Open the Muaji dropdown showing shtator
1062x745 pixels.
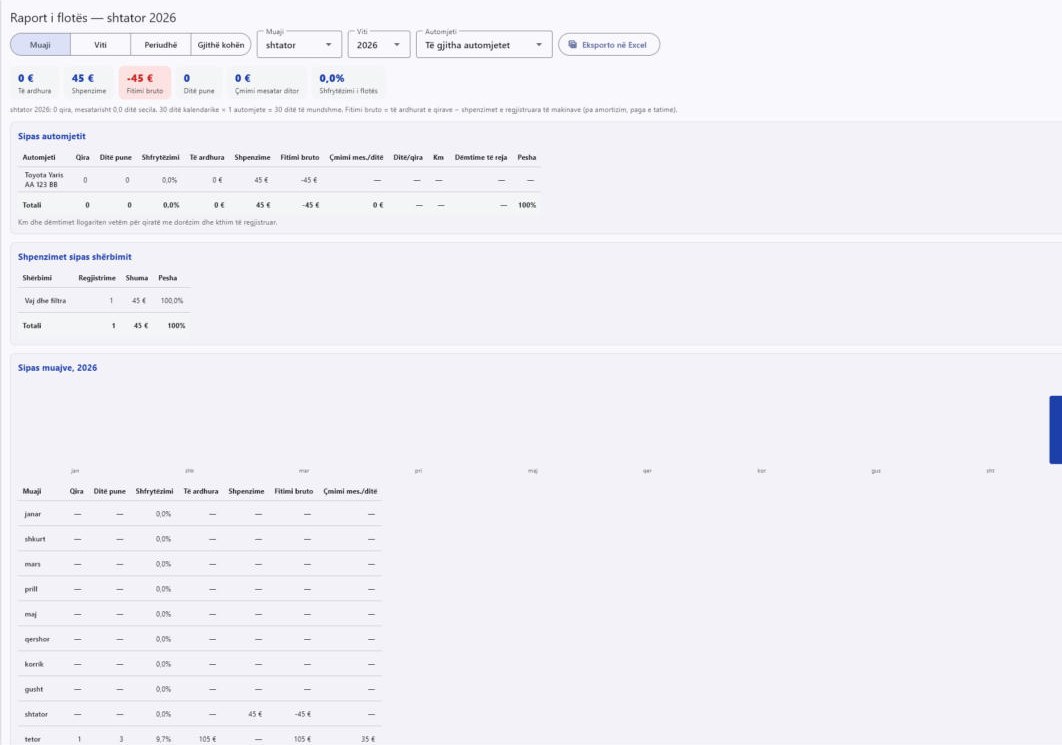tap(299, 45)
